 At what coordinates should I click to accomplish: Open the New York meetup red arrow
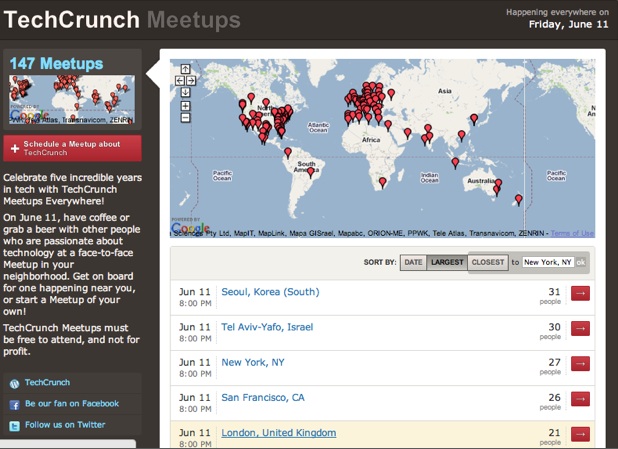(x=580, y=363)
